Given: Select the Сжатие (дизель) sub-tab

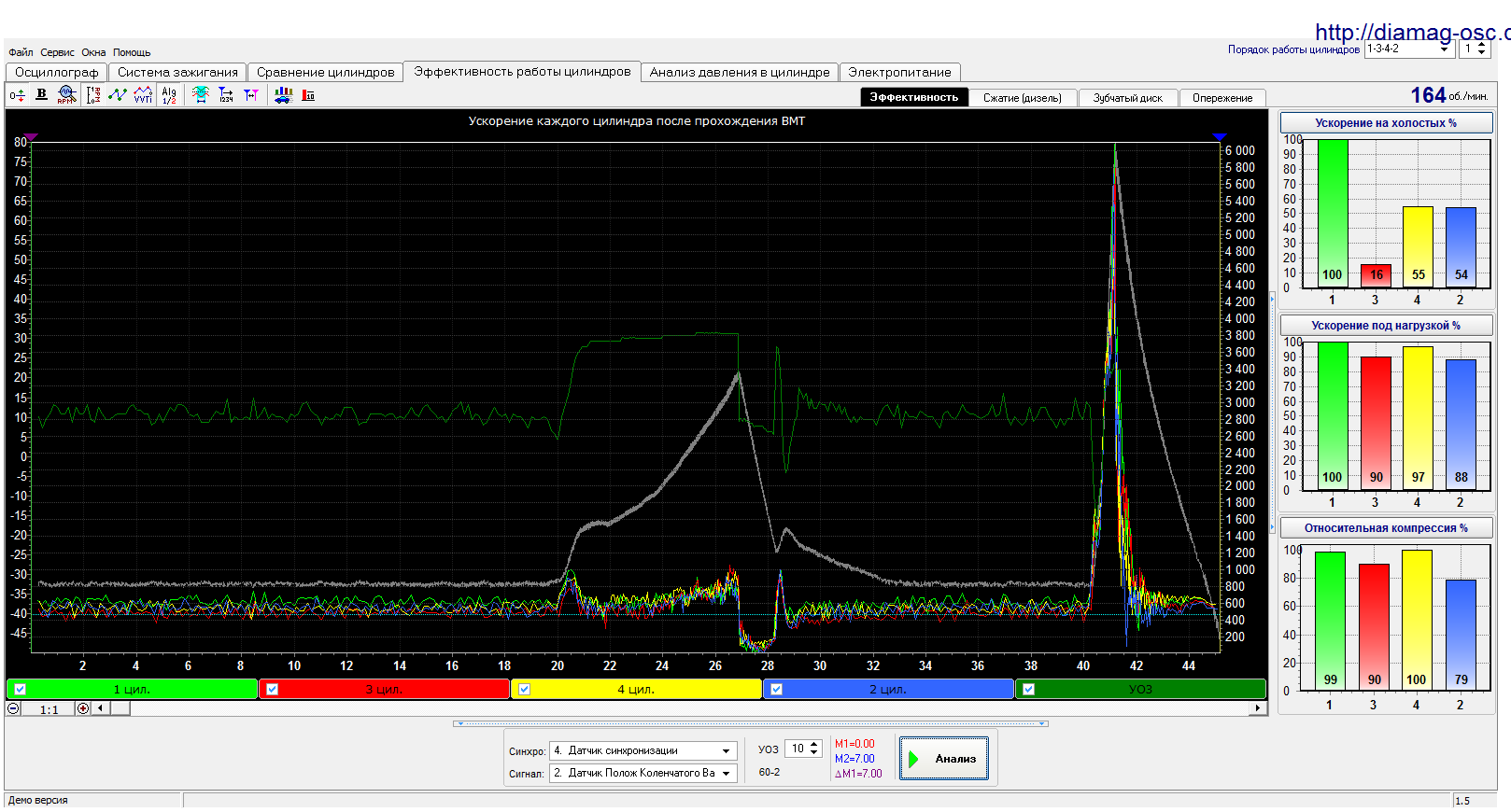Looking at the screenshot, I should (1023, 98).
